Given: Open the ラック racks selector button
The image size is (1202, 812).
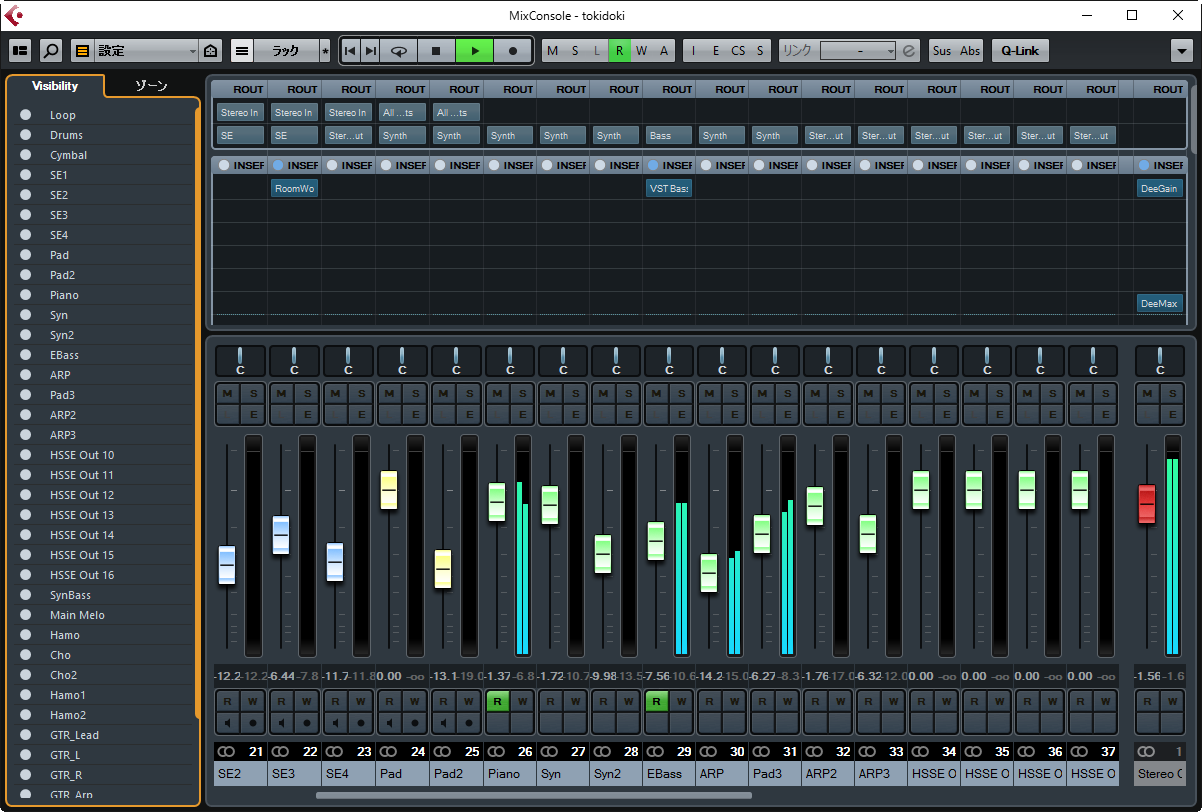Looking at the screenshot, I should [285, 51].
